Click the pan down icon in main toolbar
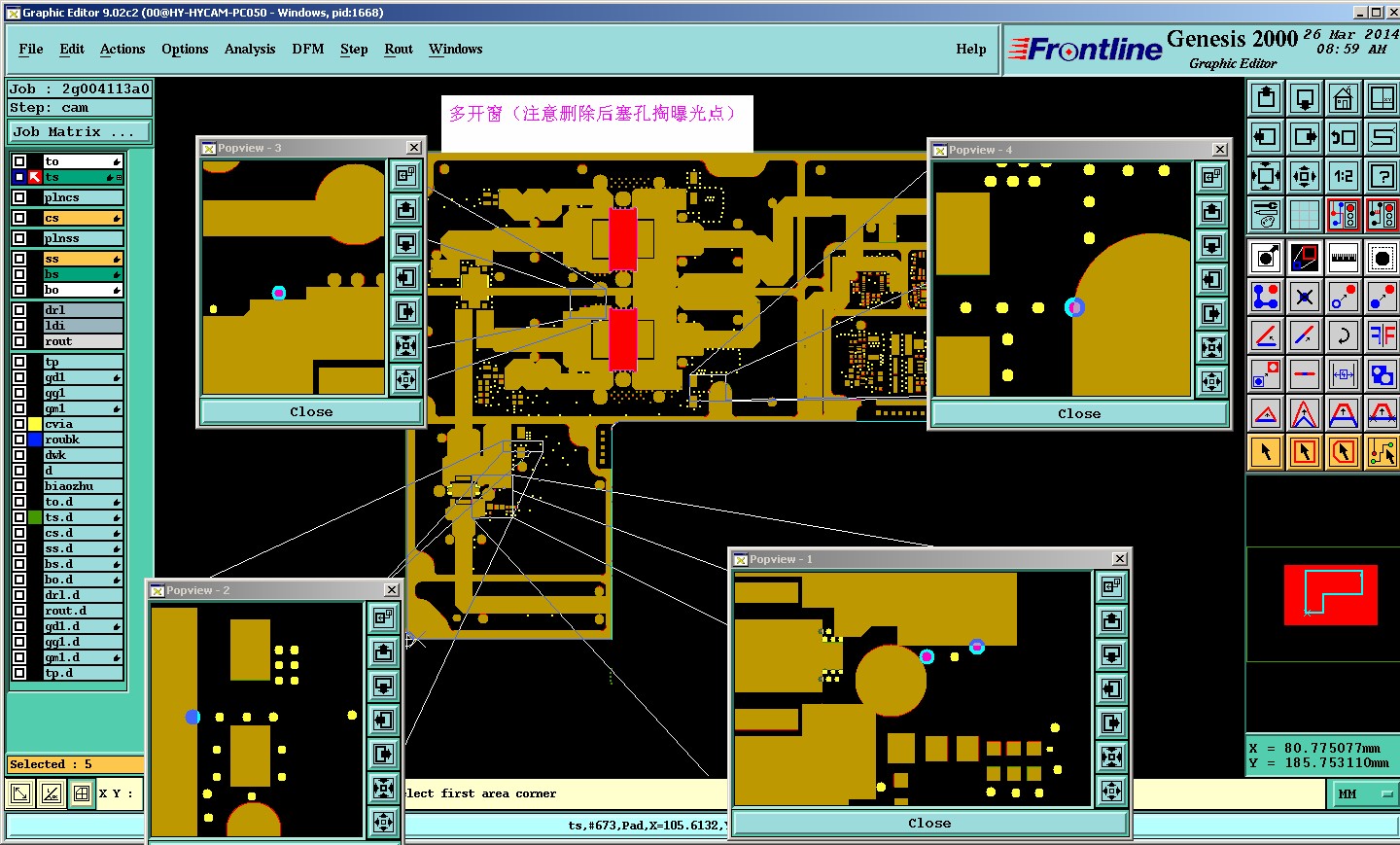This screenshot has width=1400, height=845. click(1305, 98)
